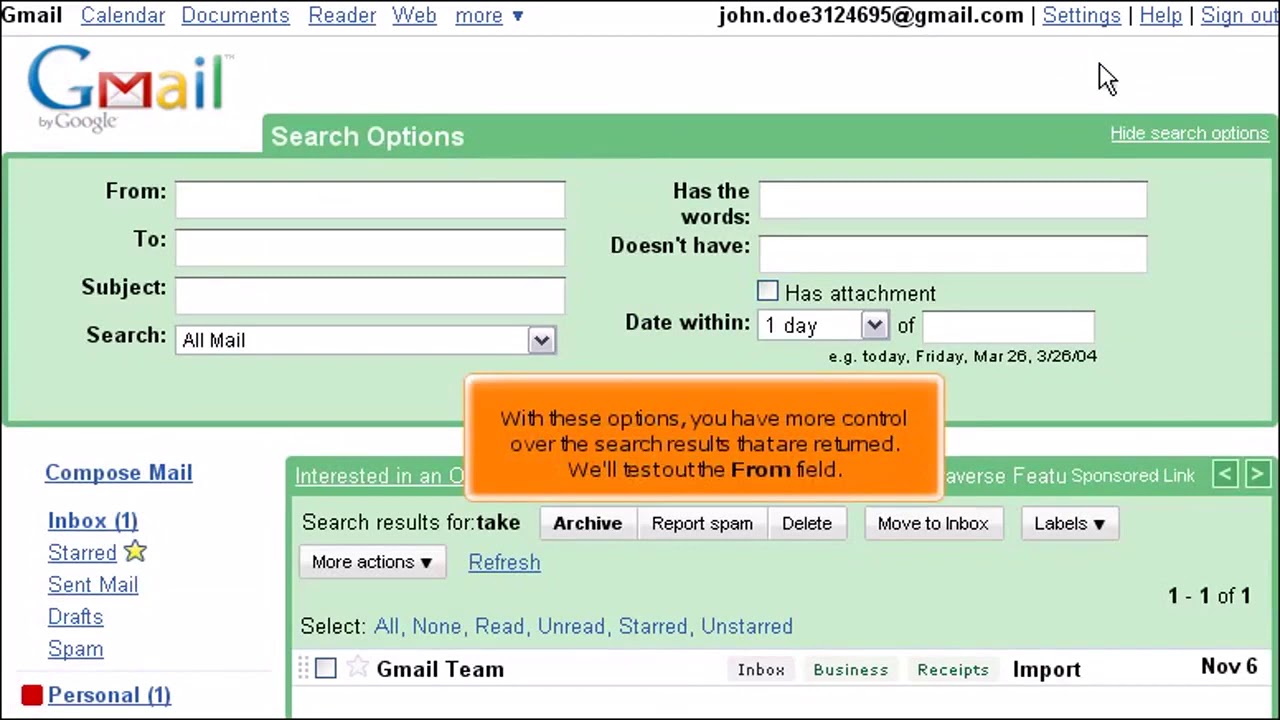The width and height of the screenshot is (1280, 720).
Task: Sign out of the account
Action: tap(1240, 15)
